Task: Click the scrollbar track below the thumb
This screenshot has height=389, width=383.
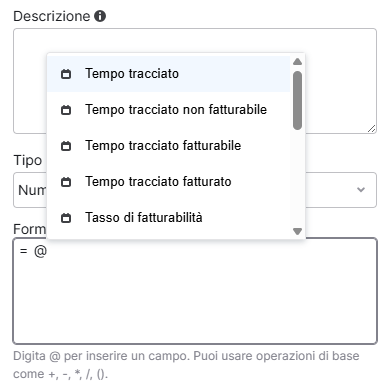Action: point(297,178)
